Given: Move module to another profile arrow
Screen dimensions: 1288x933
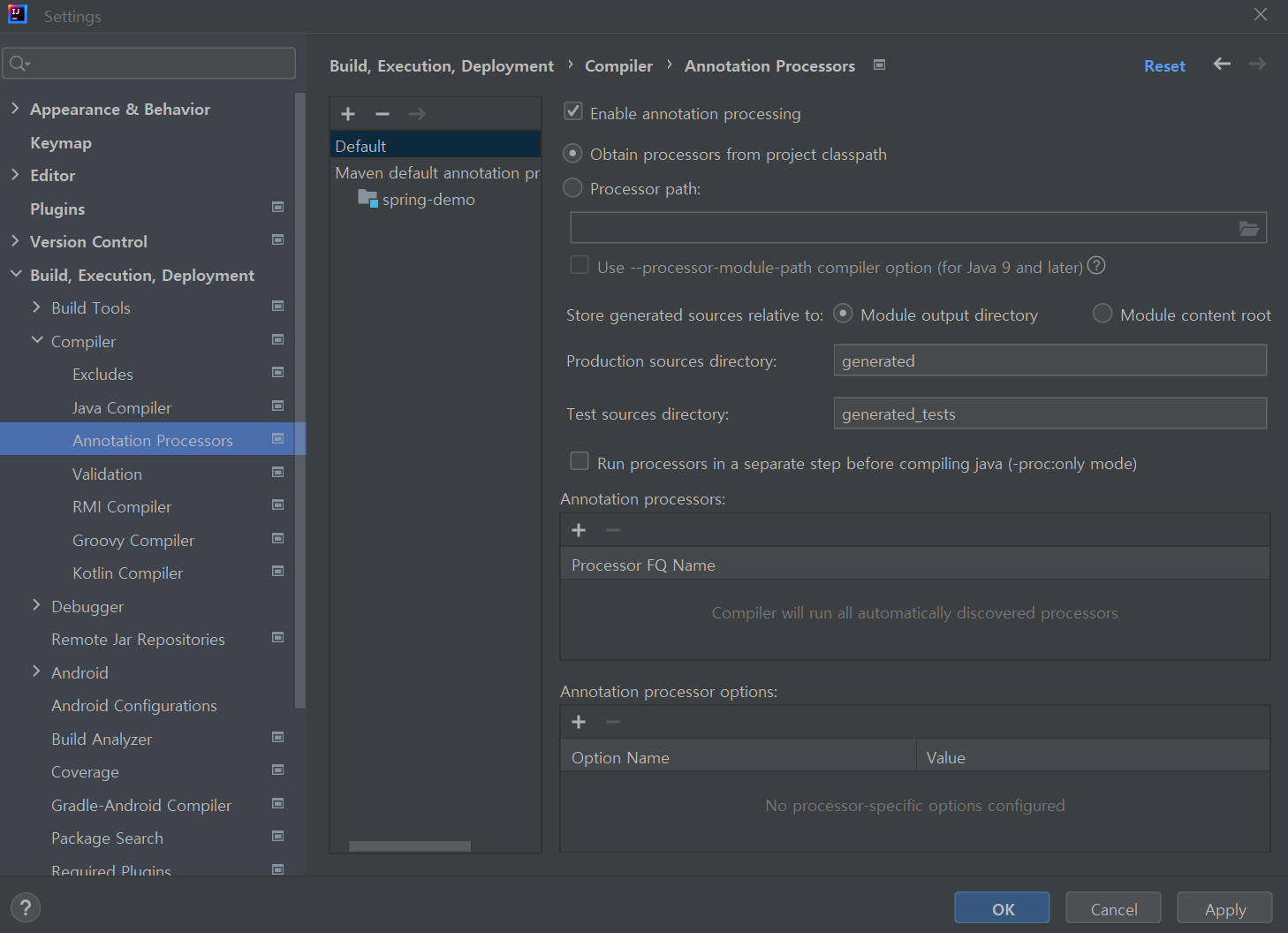Looking at the screenshot, I should click(418, 114).
